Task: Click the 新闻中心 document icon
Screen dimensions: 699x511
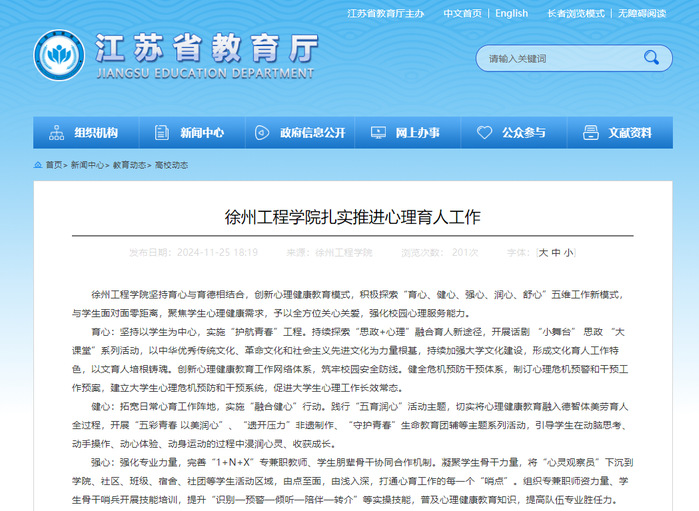Action: (163, 133)
